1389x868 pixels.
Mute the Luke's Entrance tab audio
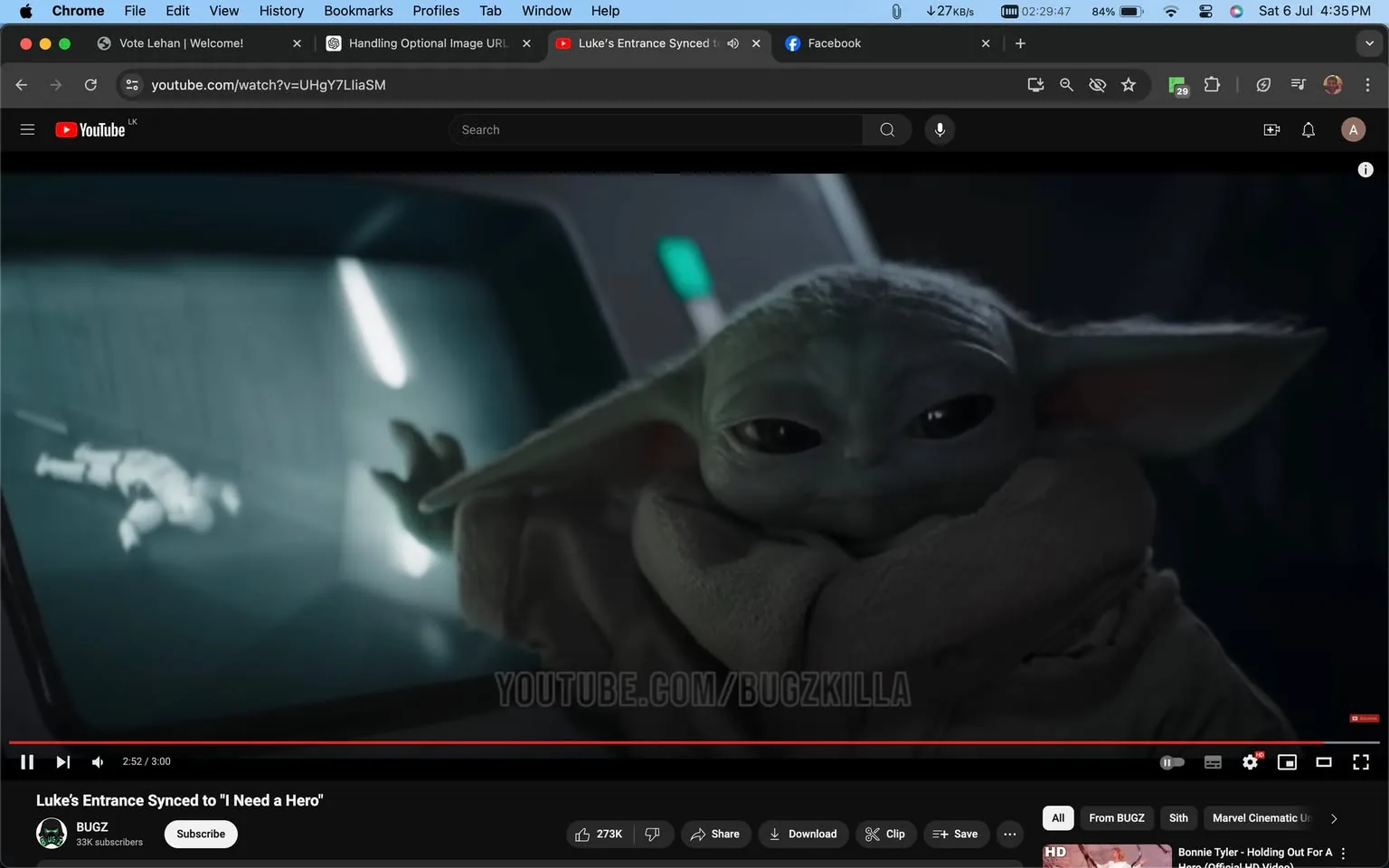(x=732, y=42)
